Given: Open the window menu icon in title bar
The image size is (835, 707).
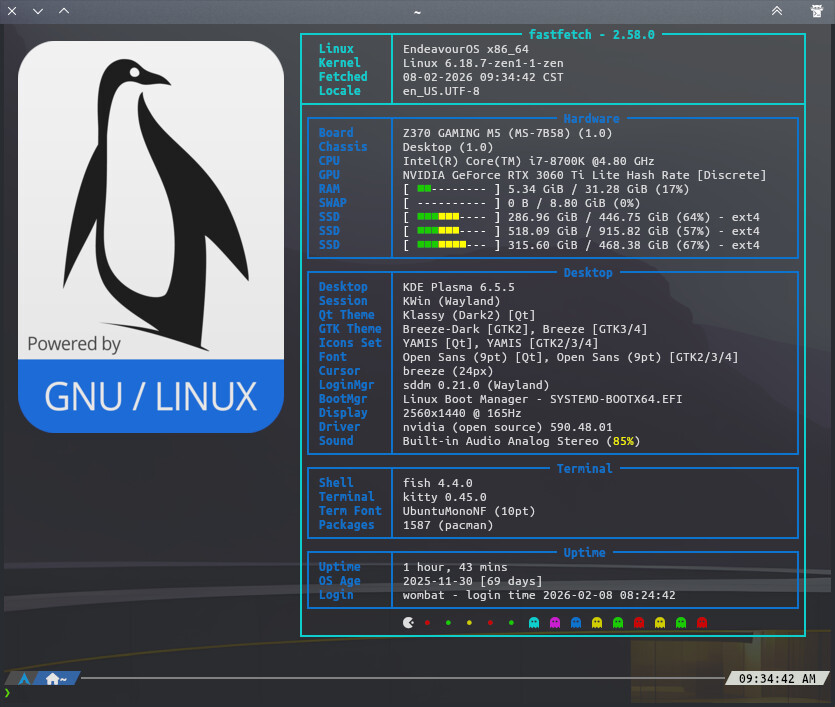Looking at the screenshot, I should (817, 11).
